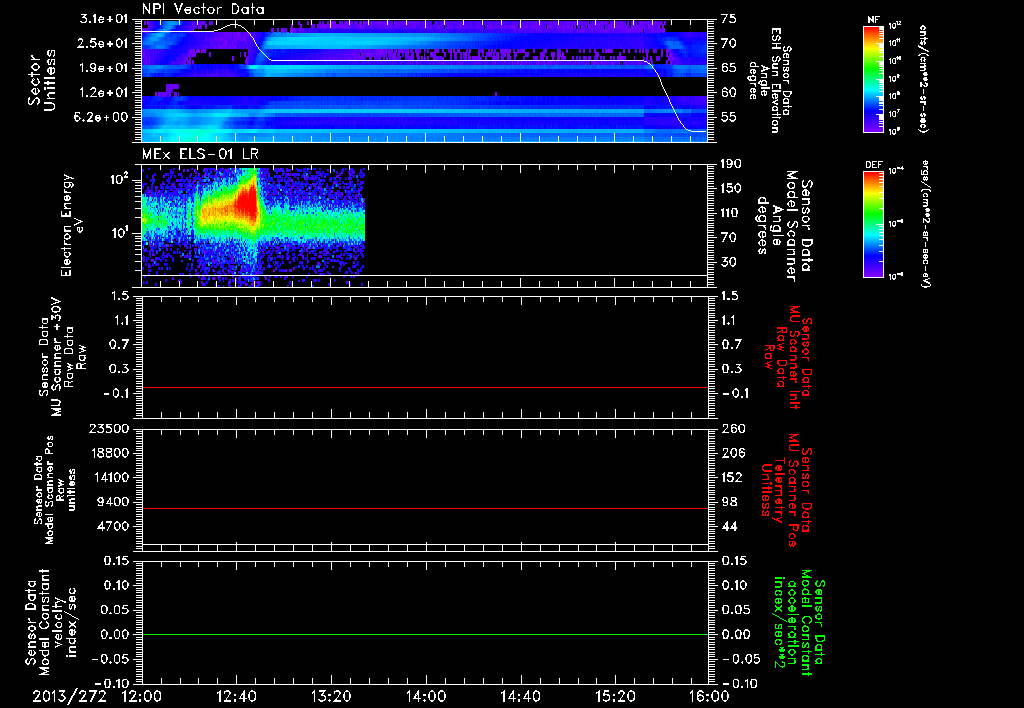Screen dimensions: 1024x708
Task: Click the "4700" scanner position axis value
Action: [114, 526]
